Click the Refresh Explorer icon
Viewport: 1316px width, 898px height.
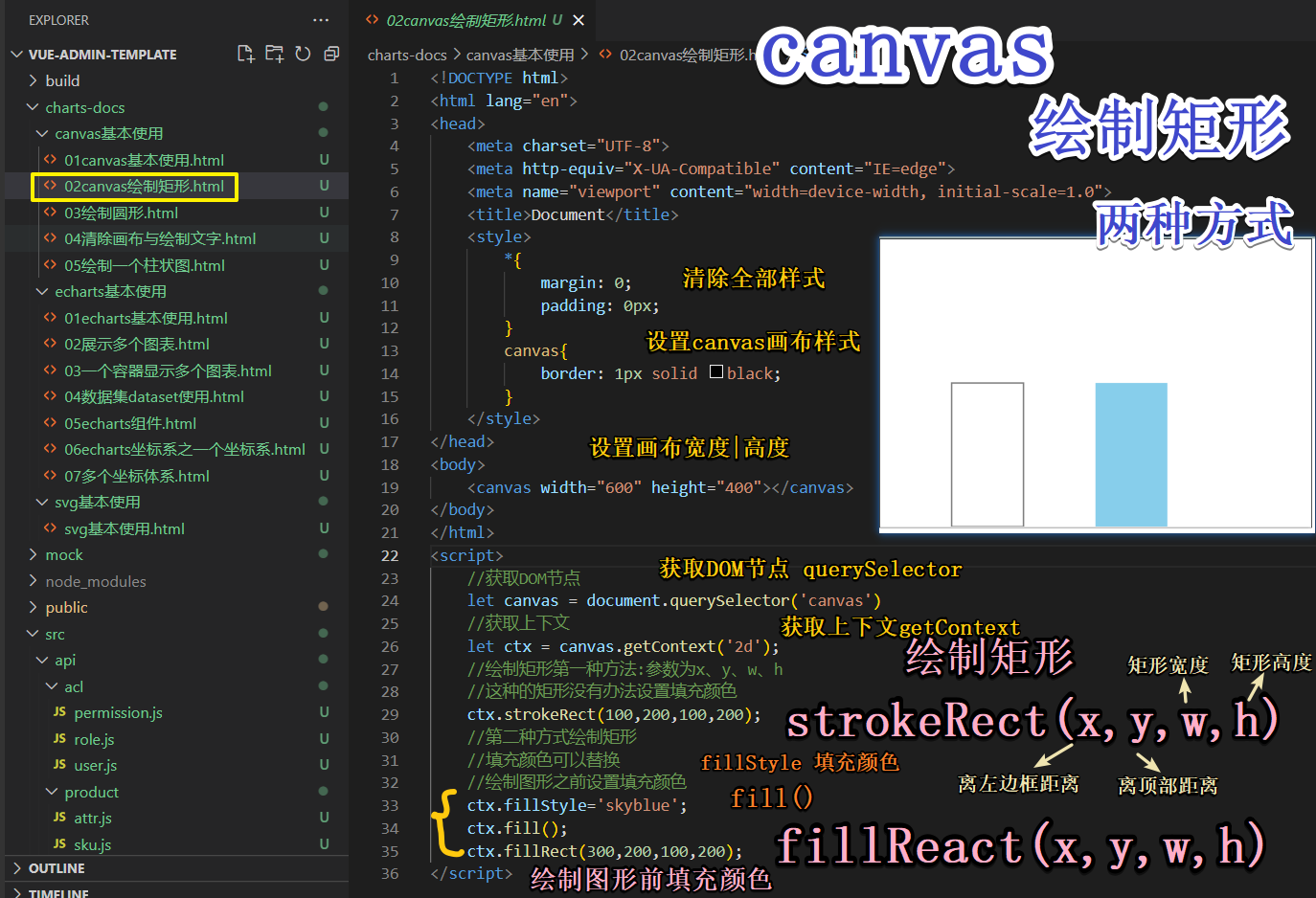pyautogui.click(x=303, y=55)
